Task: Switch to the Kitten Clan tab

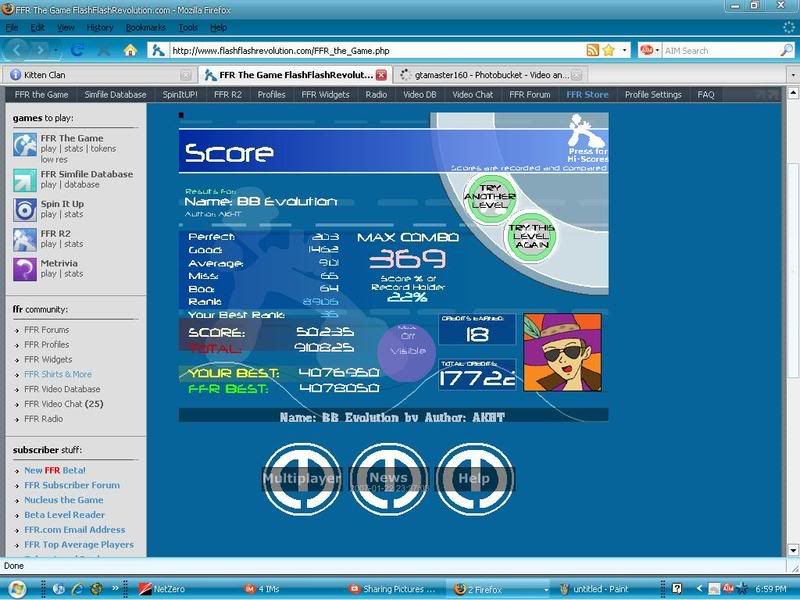Action: pos(95,74)
